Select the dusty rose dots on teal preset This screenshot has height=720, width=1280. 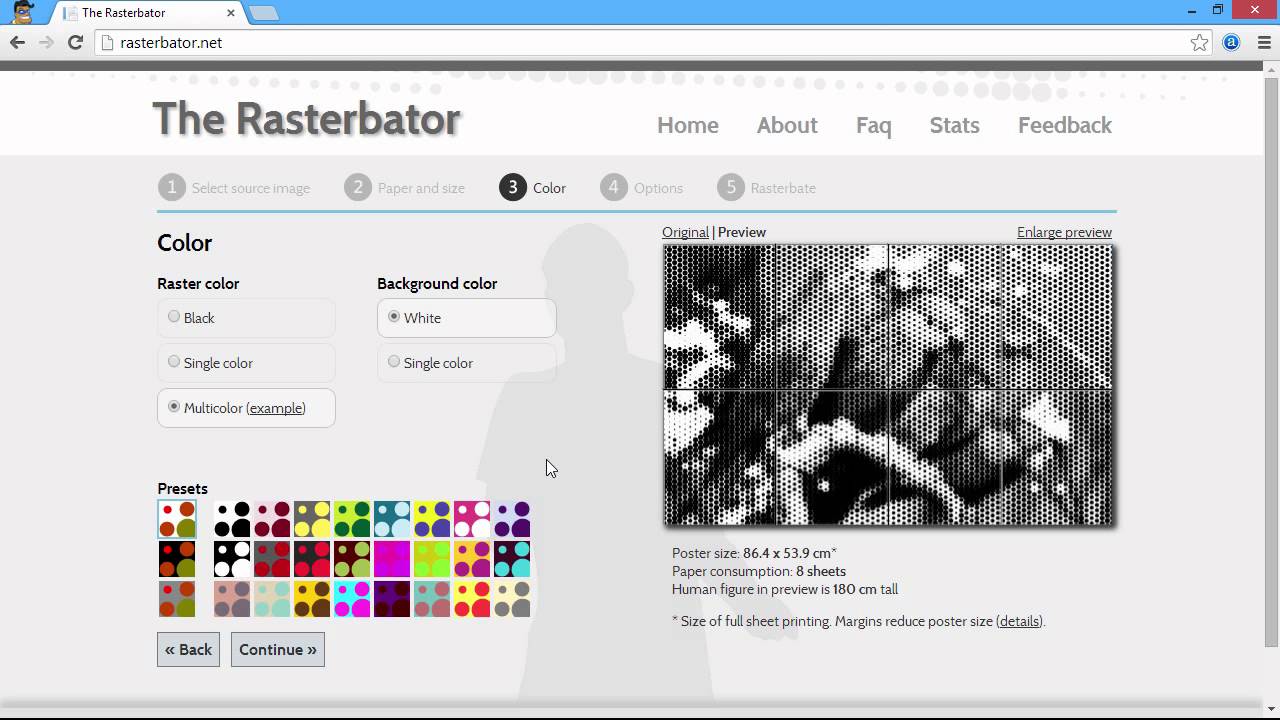pos(432,600)
